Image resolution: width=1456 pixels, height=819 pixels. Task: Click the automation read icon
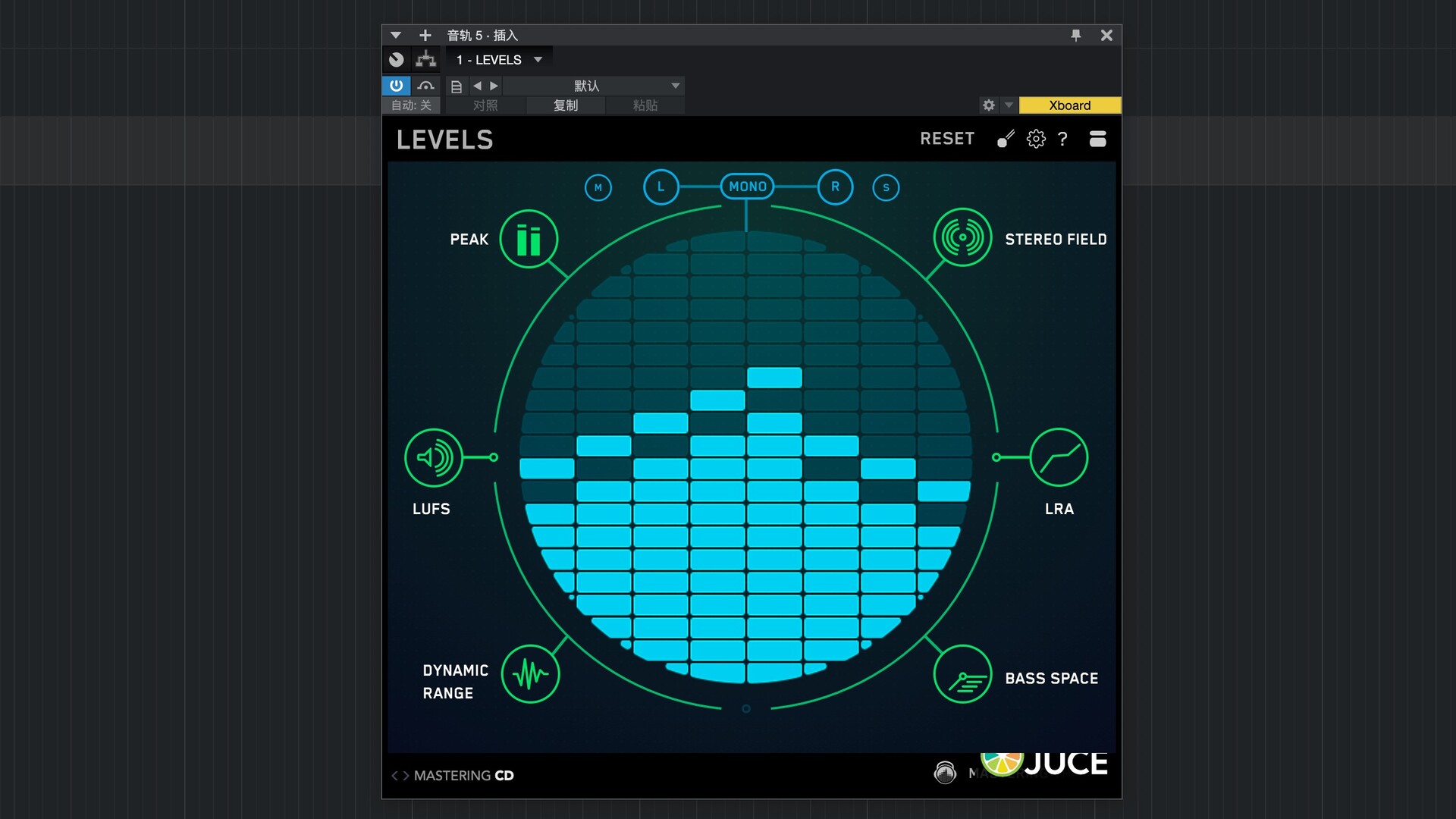click(x=425, y=86)
